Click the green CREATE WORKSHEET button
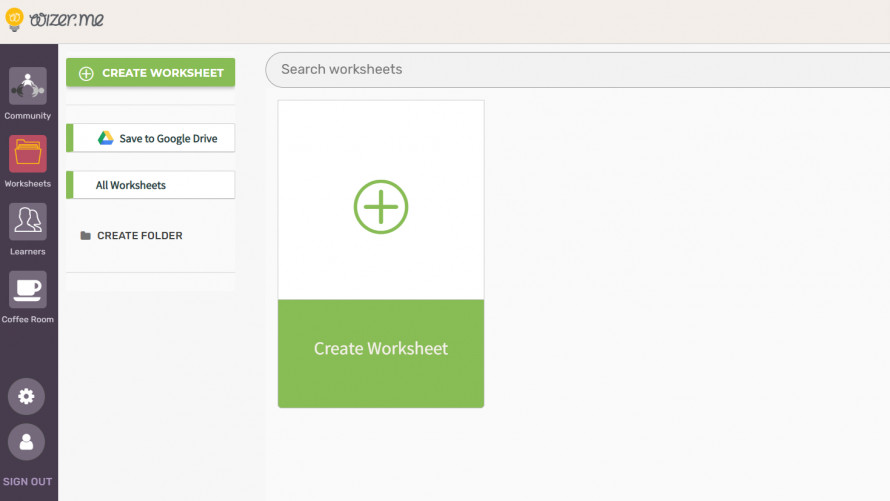This screenshot has height=501, width=890. coord(150,73)
